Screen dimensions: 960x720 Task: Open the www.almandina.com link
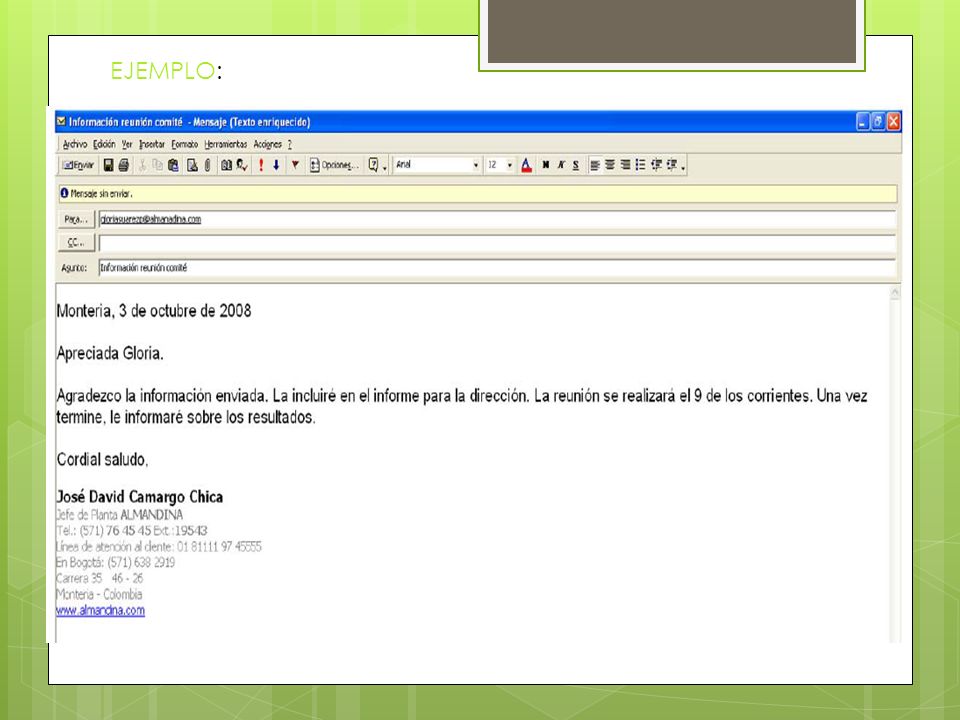pos(100,610)
